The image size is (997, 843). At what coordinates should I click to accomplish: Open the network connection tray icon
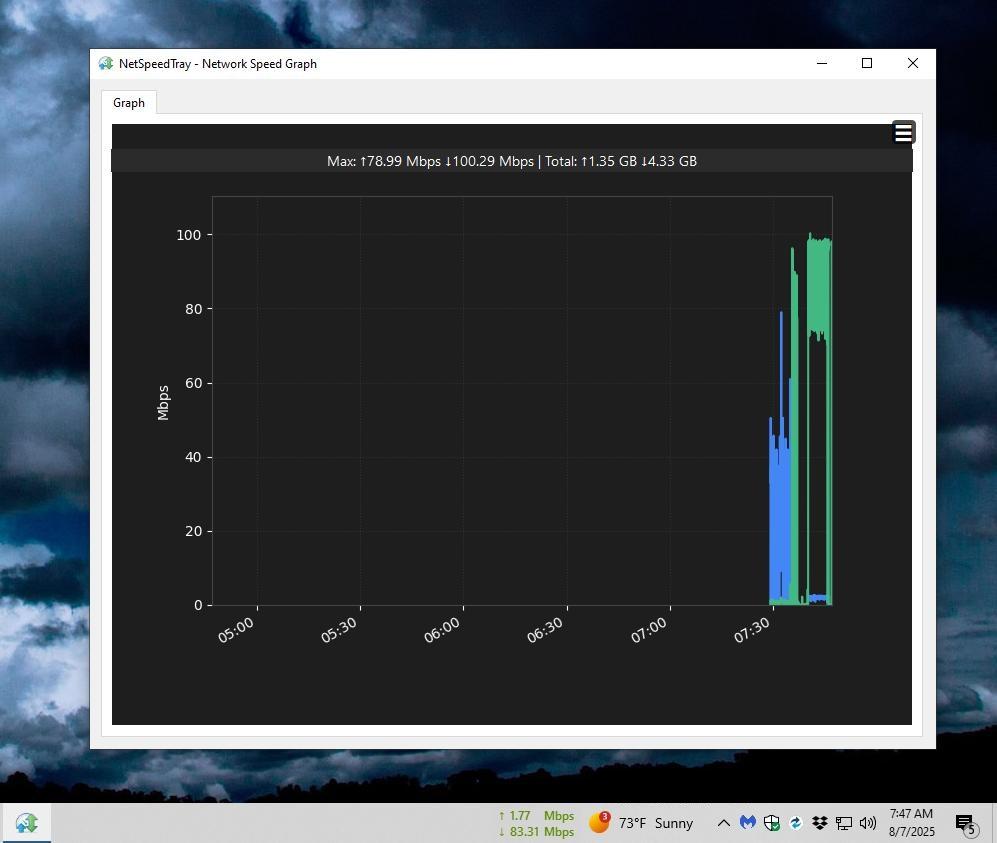point(843,823)
